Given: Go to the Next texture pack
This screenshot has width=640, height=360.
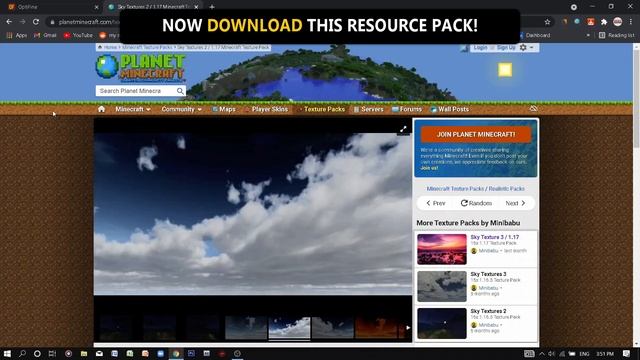Looking at the screenshot, I should coord(515,203).
